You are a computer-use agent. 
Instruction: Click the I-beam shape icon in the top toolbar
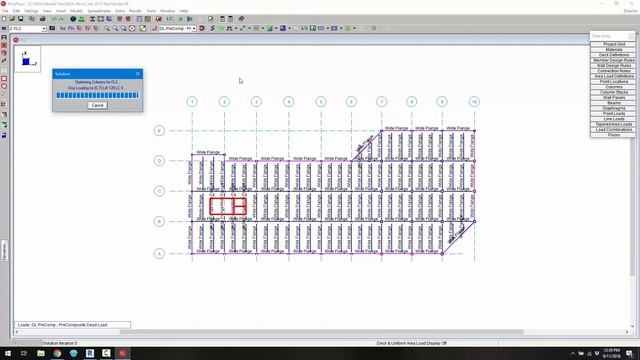click(92, 19)
